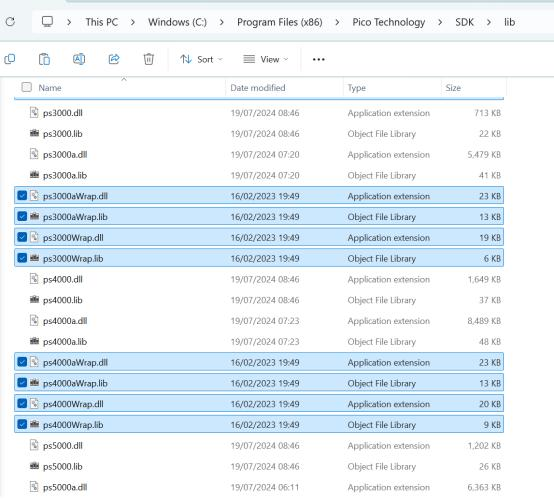Open the View dropdown
The width and height of the screenshot is (554, 500).
coord(266,59)
